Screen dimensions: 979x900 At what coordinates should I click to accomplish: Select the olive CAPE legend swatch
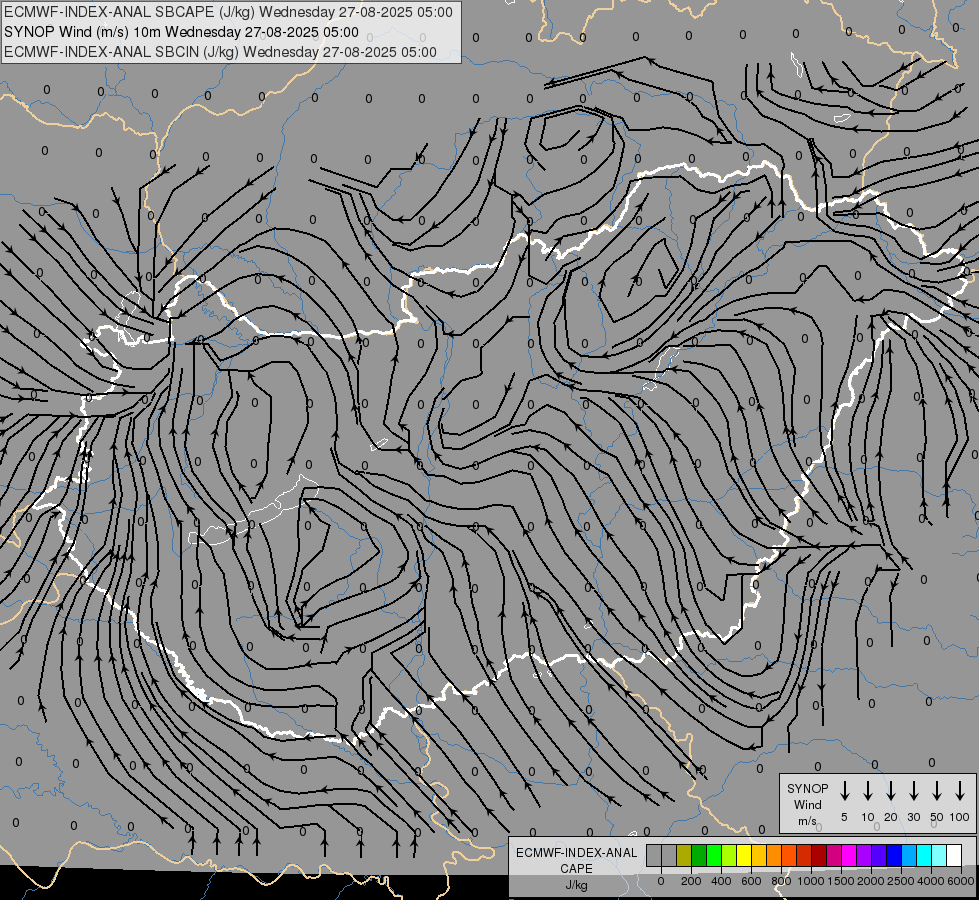(x=684, y=855)
